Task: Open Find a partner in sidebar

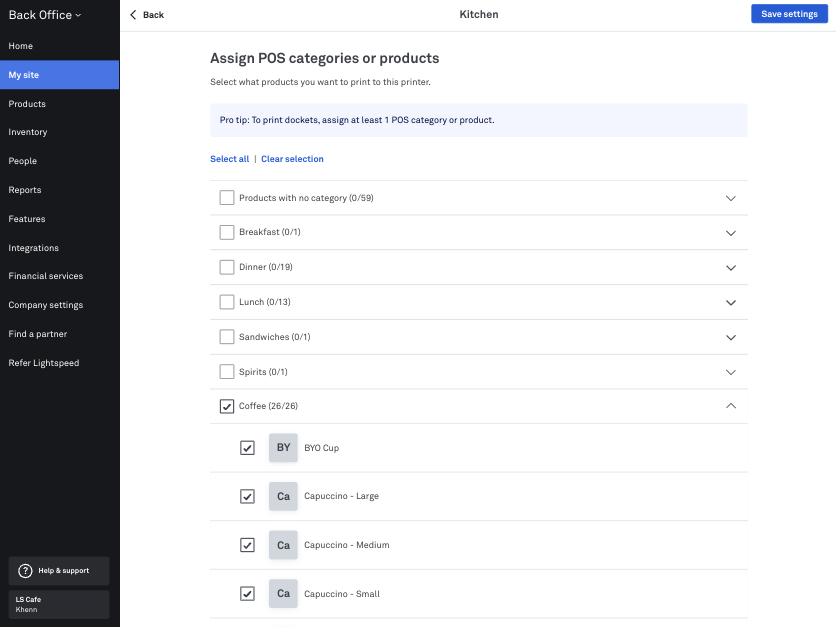Action: [60, 334]
